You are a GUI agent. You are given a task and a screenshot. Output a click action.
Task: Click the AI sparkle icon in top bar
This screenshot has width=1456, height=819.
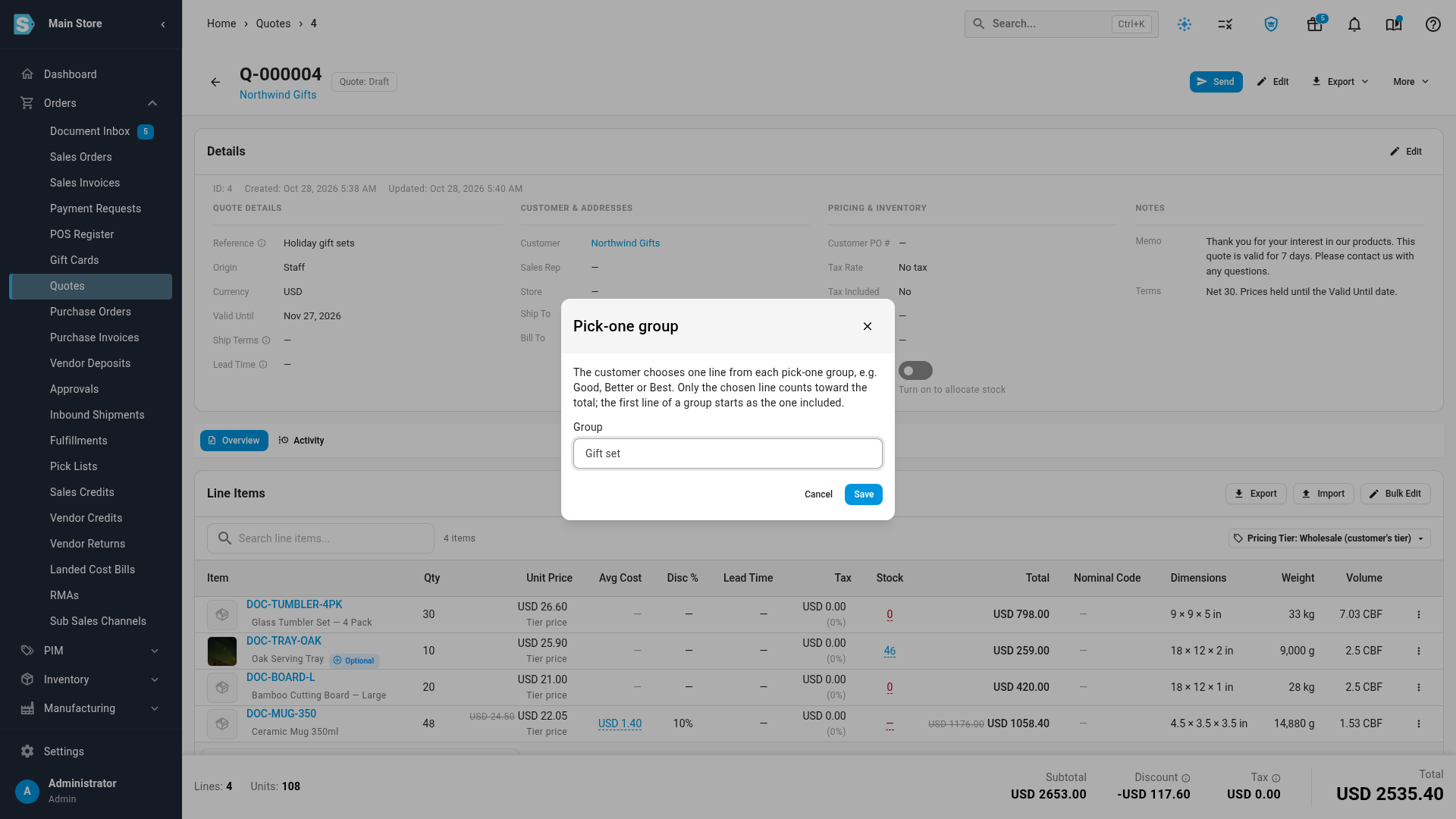(1185, 24)
